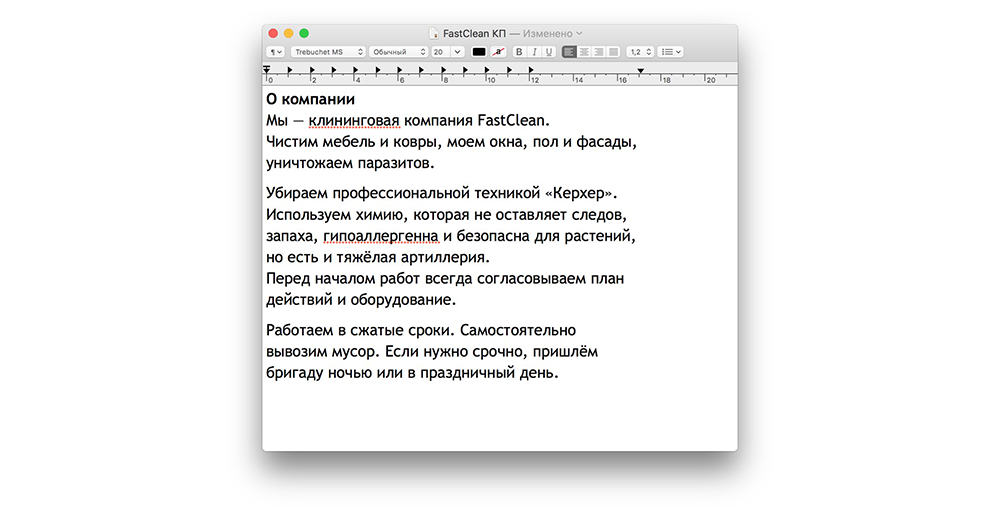Open the text highlight color button
Screen dimensions: 1000x513
499,52
